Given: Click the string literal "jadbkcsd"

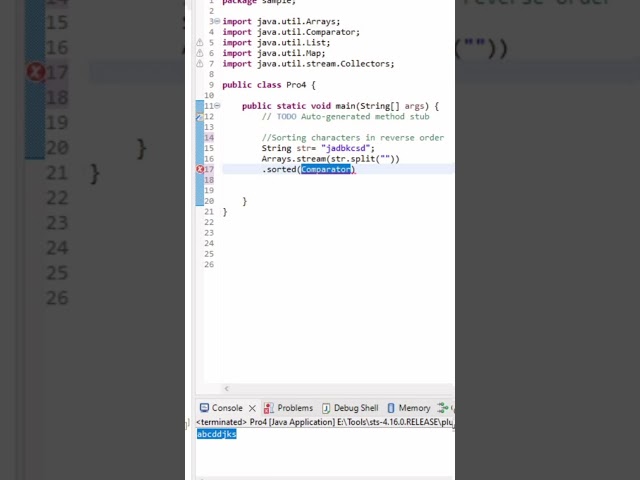Looking at the screenshot, I should click(346, 148).
